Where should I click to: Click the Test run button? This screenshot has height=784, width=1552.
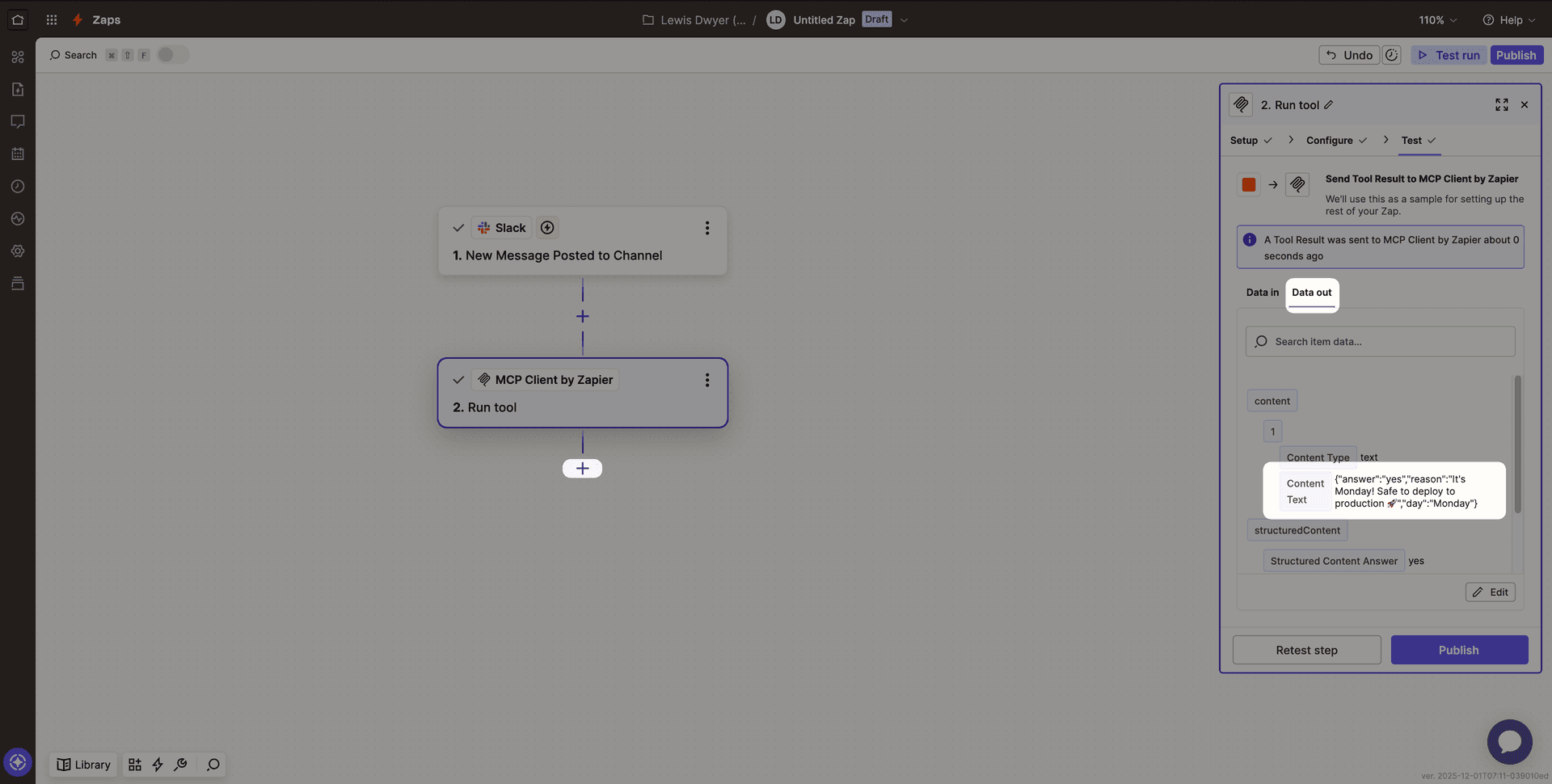(1449, 55)
